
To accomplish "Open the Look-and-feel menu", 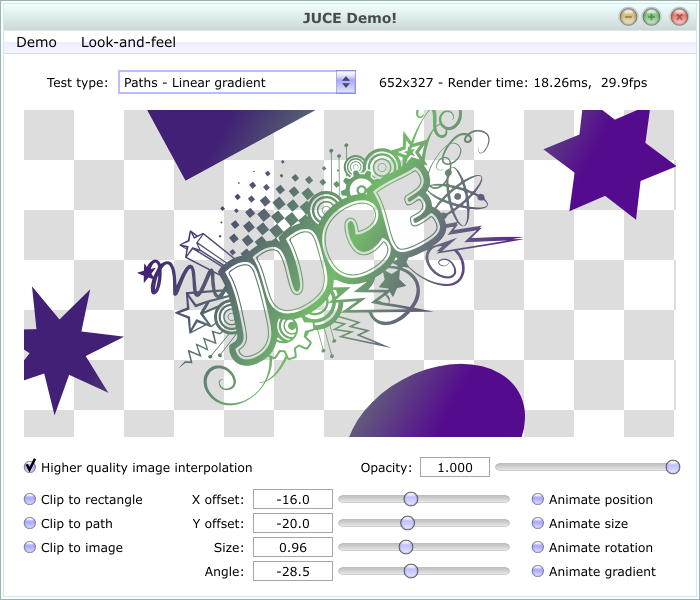I will coord(128,42).
